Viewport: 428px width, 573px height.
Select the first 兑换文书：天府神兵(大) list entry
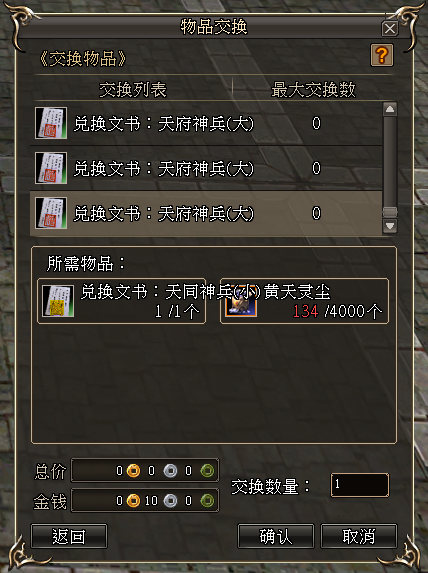tap(206, 123)
